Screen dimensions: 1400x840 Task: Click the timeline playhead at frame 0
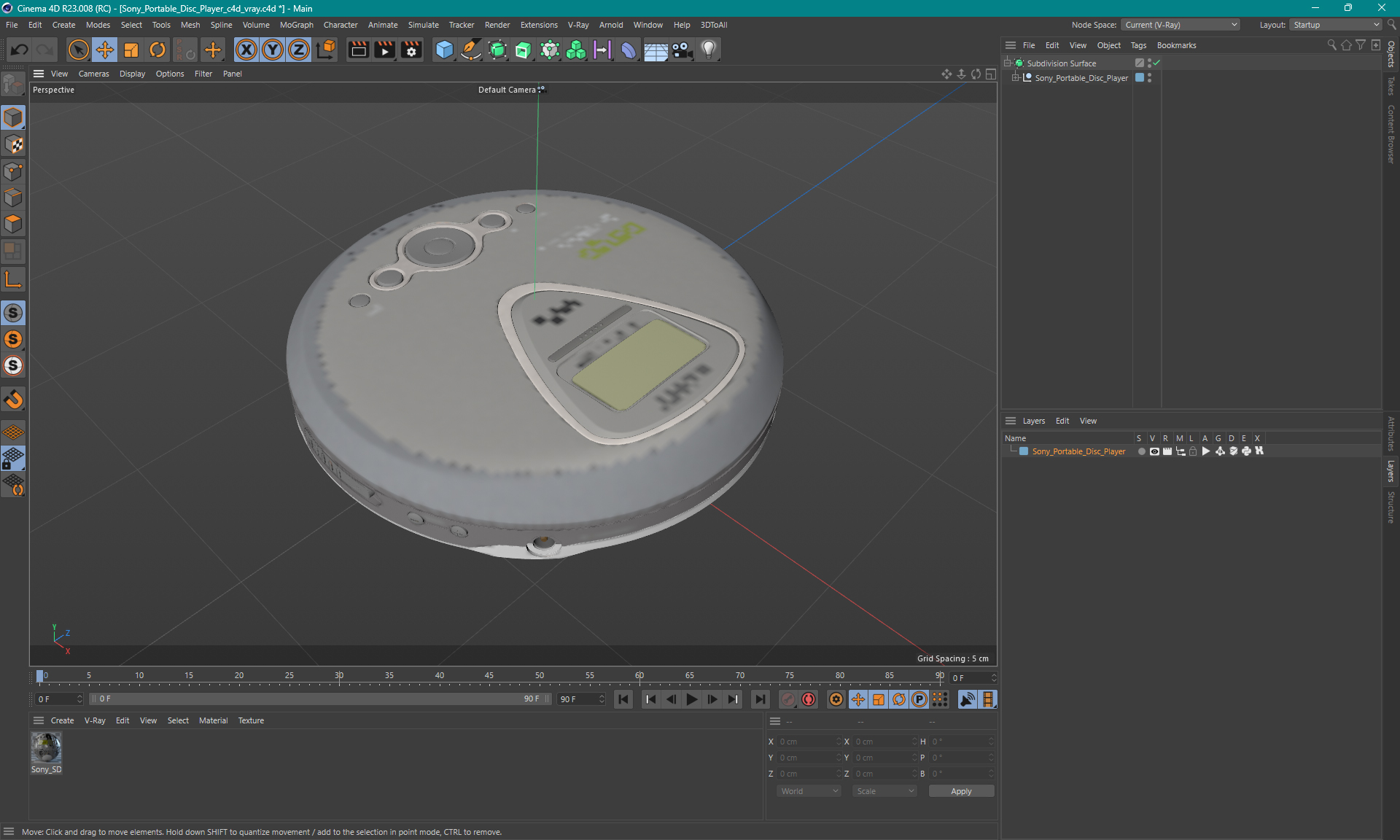(40, 676)
